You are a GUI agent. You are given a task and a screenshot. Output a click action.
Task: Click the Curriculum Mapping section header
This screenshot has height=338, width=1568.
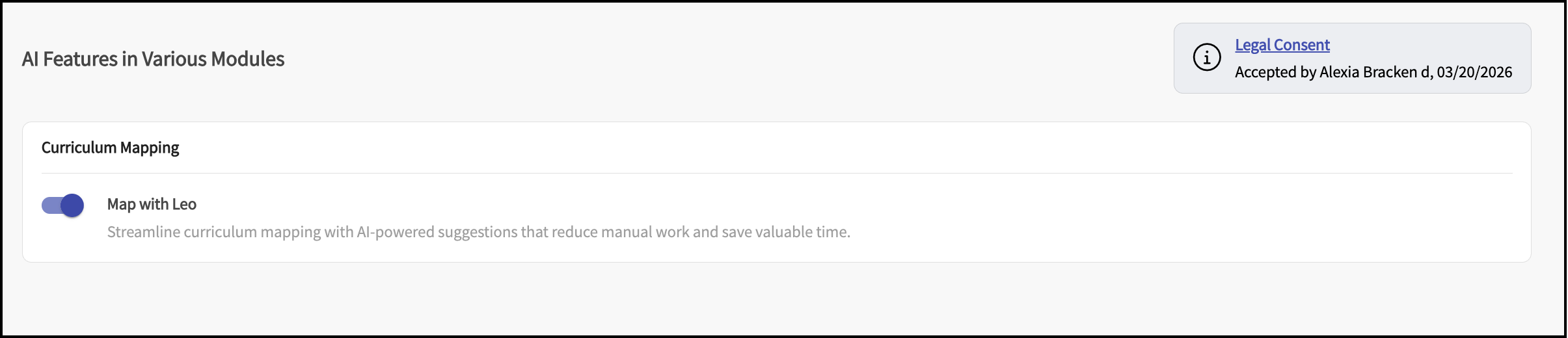[110, 148]
